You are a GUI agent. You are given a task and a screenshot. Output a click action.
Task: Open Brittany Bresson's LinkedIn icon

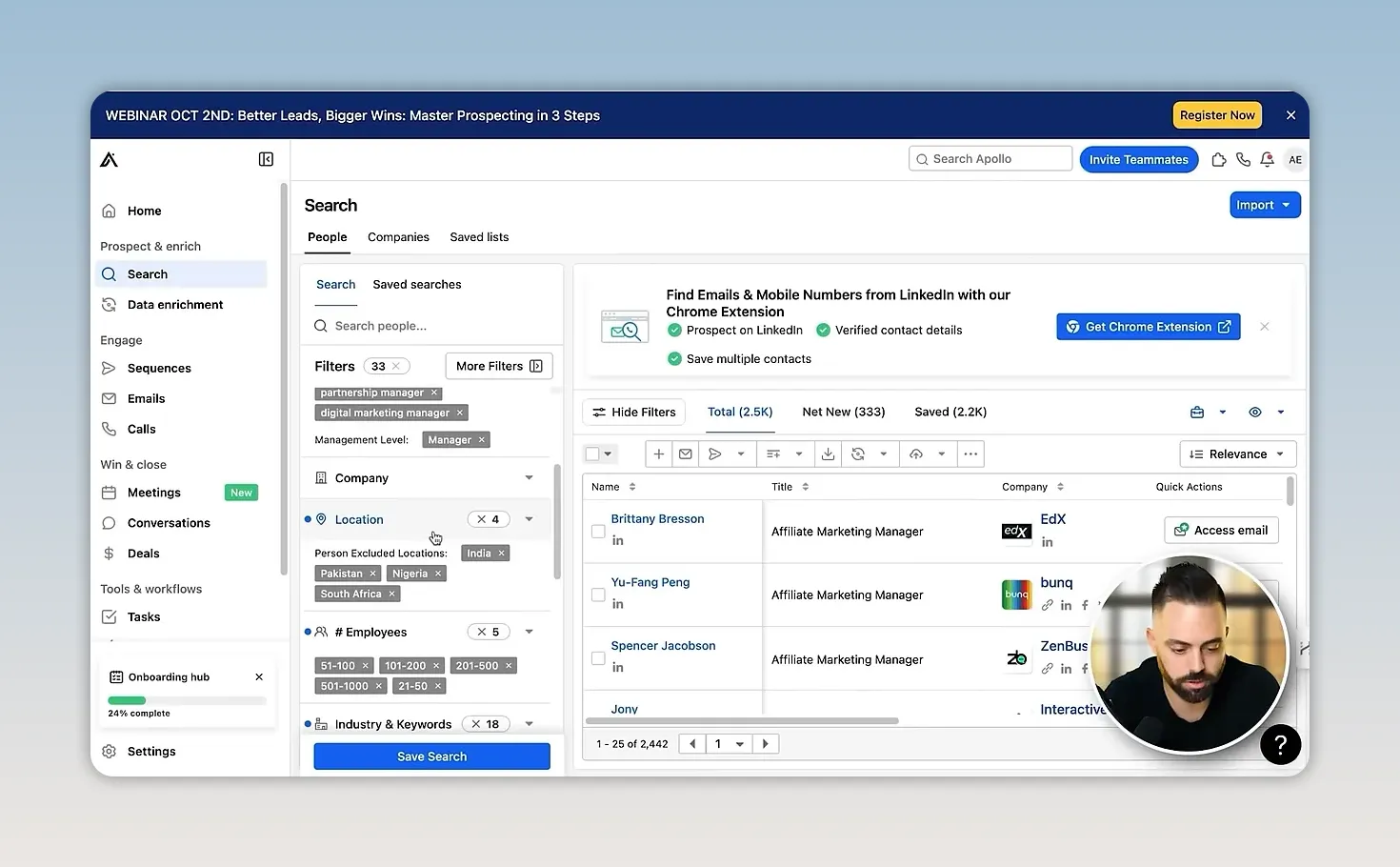(618, 540)
